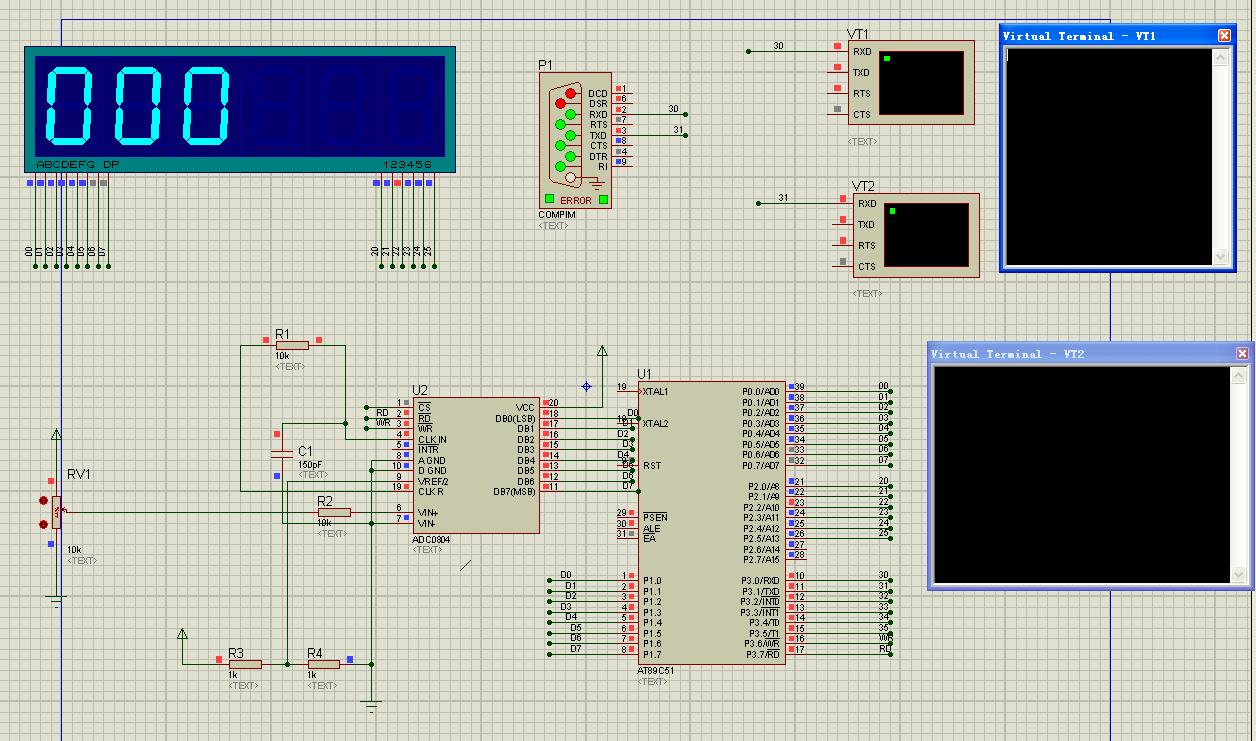1256x741 pixels.
Task: Click the VT2 component's black screen
Action: point(927,234)
